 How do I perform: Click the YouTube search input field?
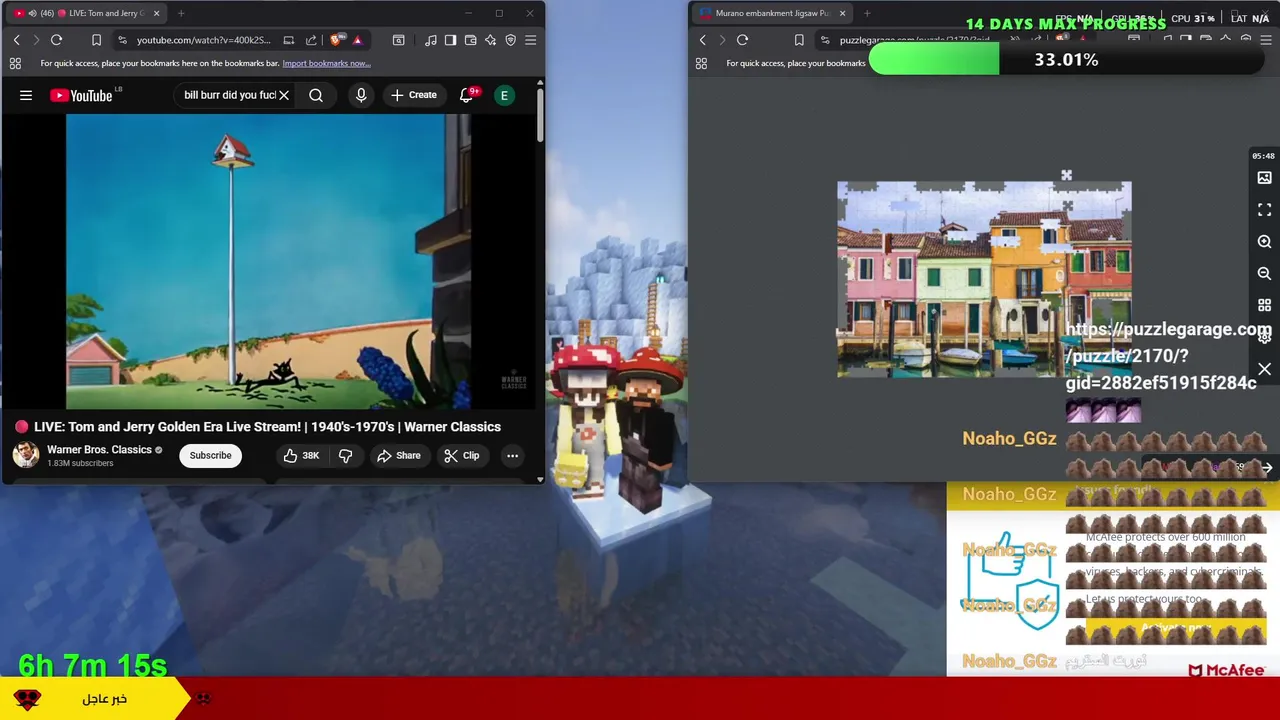click(x=229, y=95)
